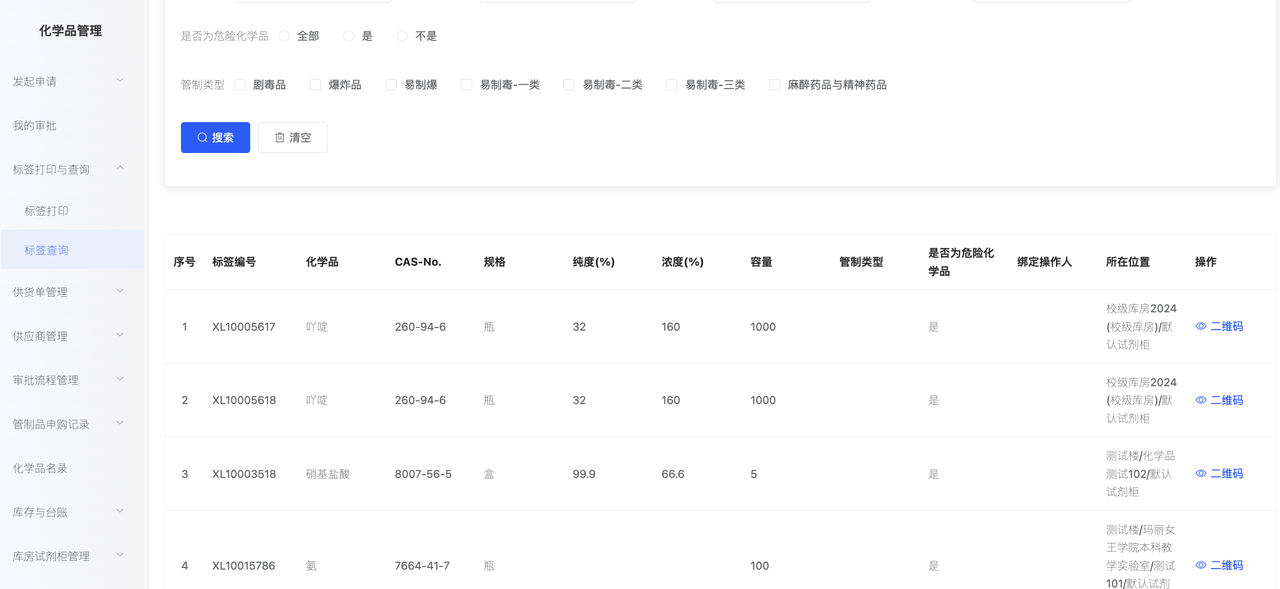
Task: Click magnifier icon in 搜索 button
Action: [x=202, y=138]
